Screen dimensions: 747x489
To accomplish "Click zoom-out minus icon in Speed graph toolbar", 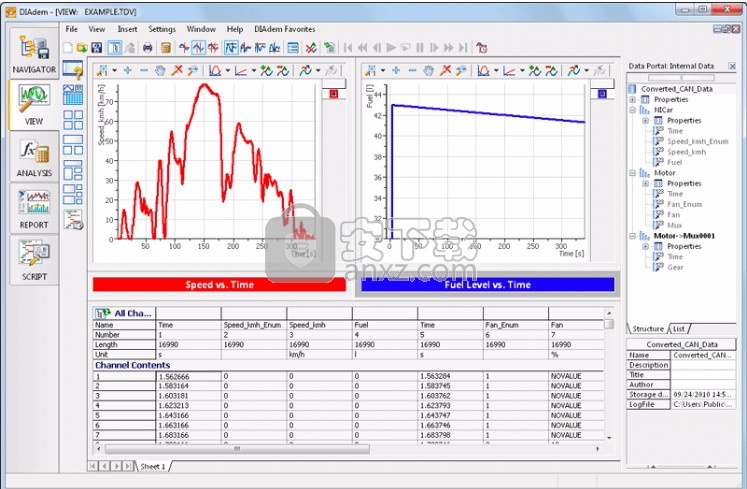I will [144, 71].
